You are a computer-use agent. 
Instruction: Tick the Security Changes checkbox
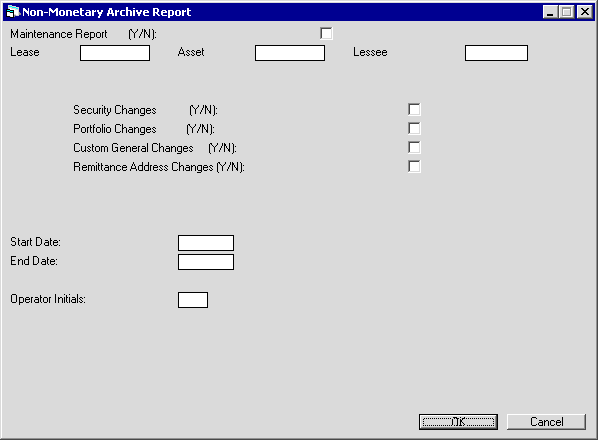point(414,109)
